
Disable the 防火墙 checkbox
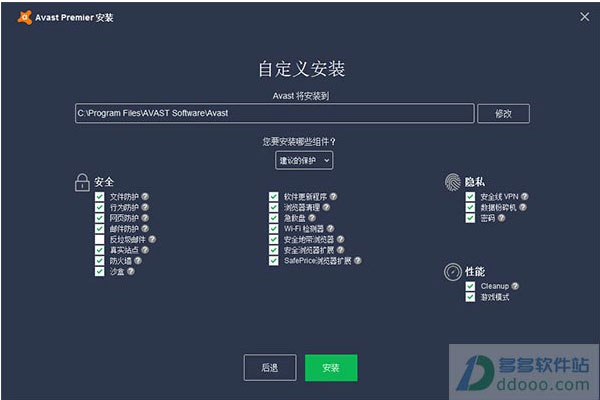point(99,261)
